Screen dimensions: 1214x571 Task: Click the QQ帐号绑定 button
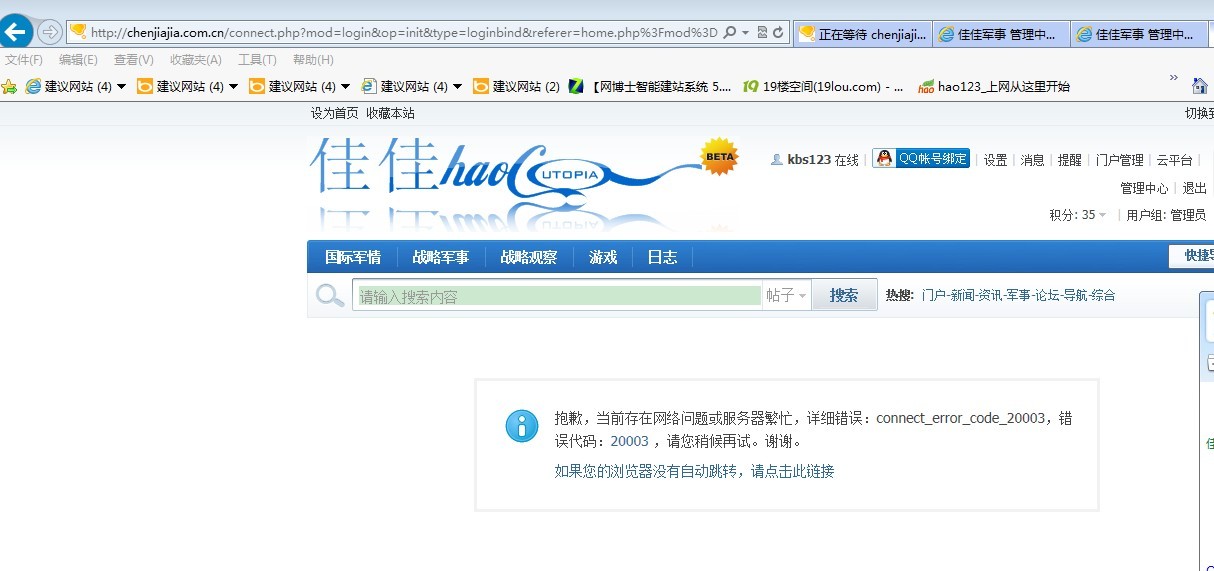(x=921, y=158)
